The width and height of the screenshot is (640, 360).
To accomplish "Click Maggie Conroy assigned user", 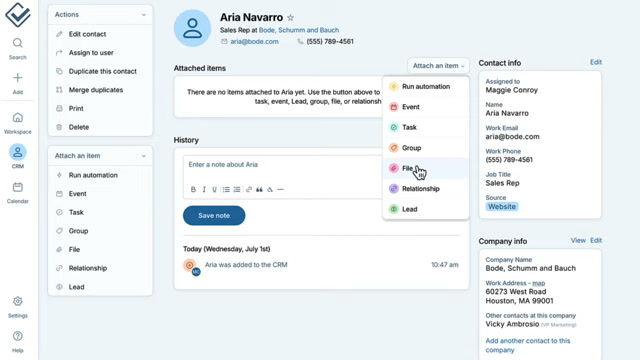I will pos(511,90).
